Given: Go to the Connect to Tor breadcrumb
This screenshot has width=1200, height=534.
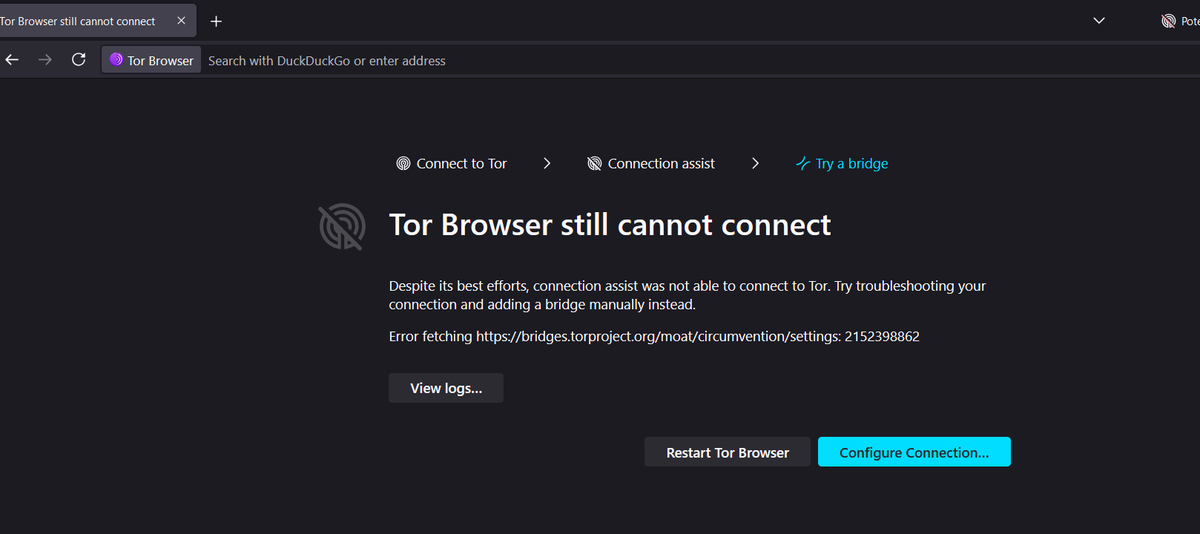Looking at the screenshot, I should (452, 163).
